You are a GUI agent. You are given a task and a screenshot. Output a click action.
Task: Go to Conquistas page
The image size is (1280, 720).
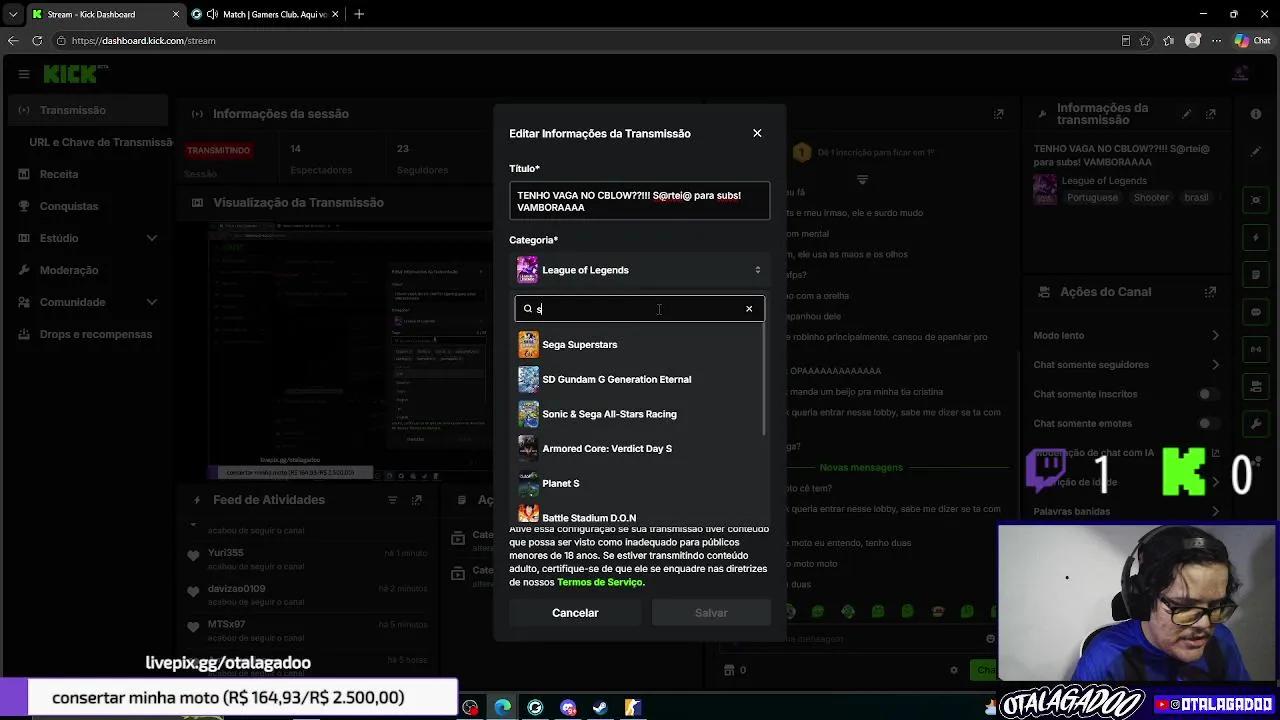pos(69,206)
